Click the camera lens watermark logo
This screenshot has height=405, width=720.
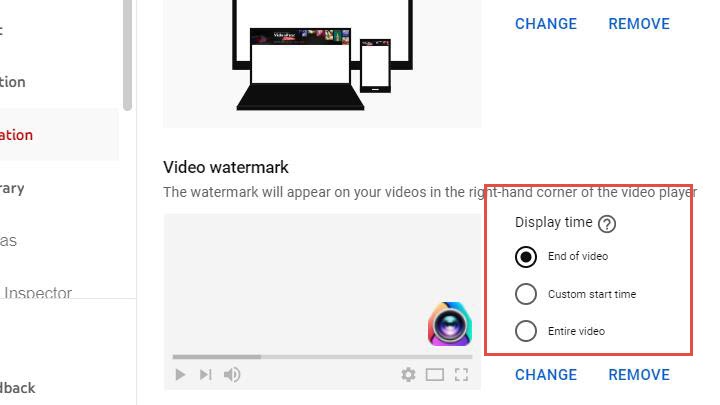pos(450,324)
